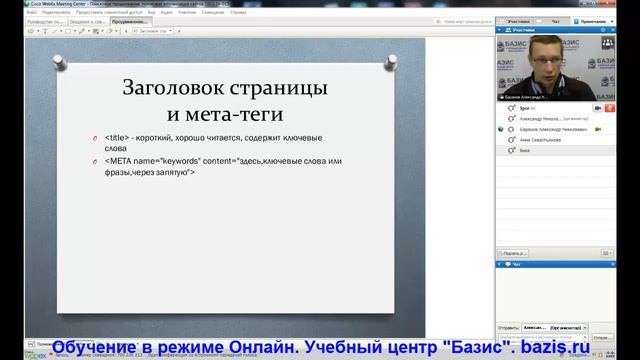Collapse the Чат panel header
640x360 pixels.
click(x=499, y=264)
